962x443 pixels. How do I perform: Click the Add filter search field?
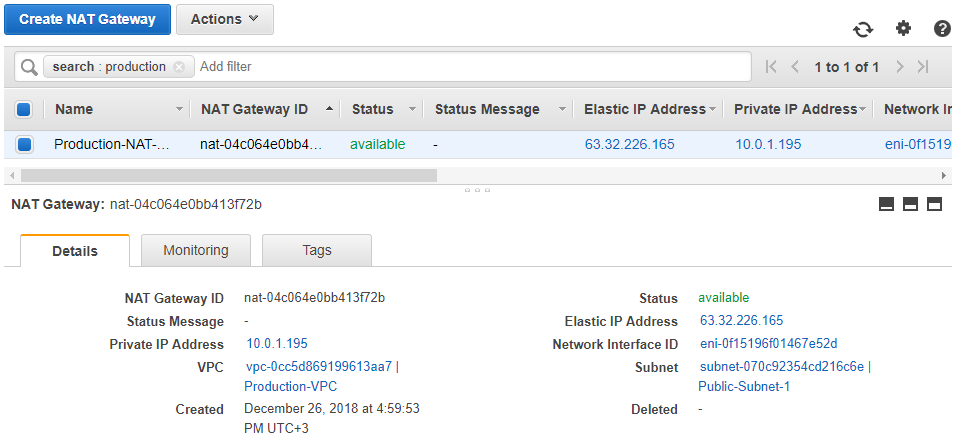pyautogui.click(x=470, y=67)
